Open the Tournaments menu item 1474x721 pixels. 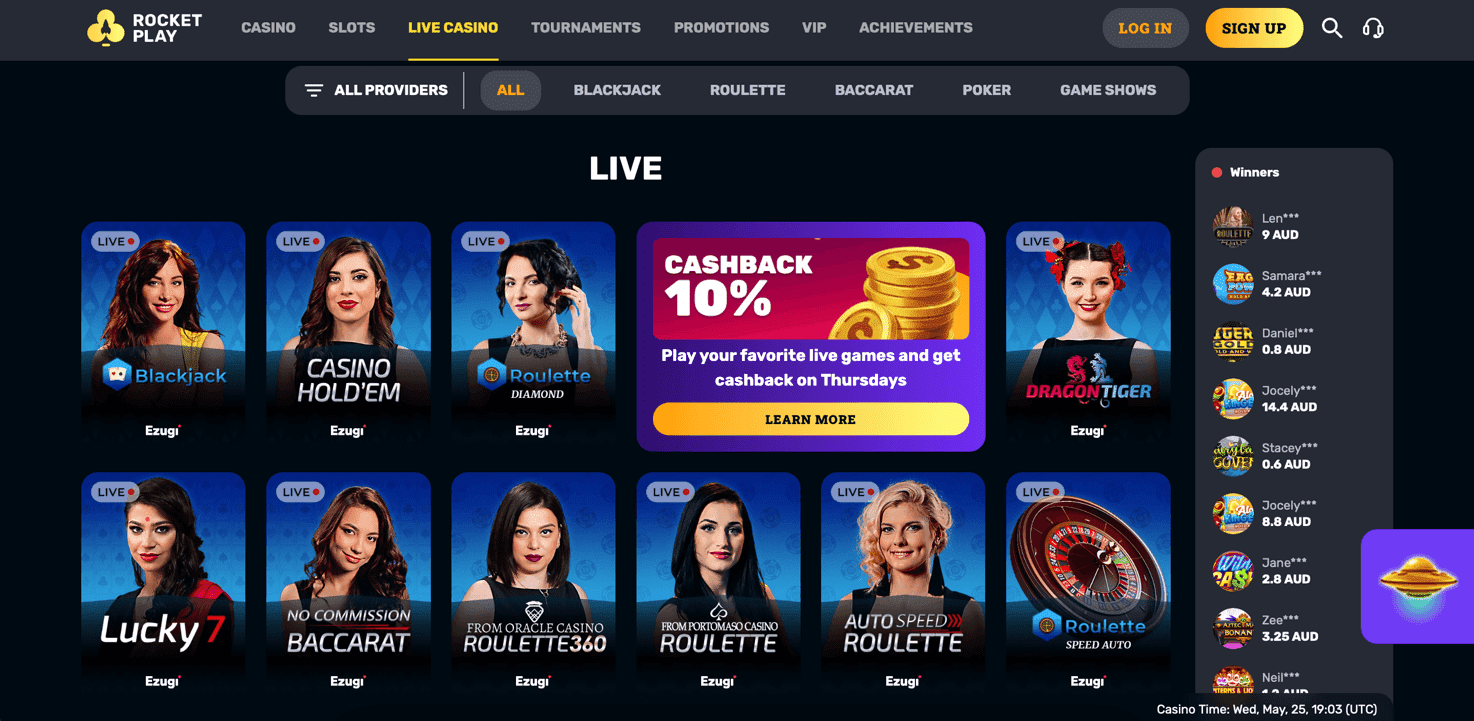[586, 28]
